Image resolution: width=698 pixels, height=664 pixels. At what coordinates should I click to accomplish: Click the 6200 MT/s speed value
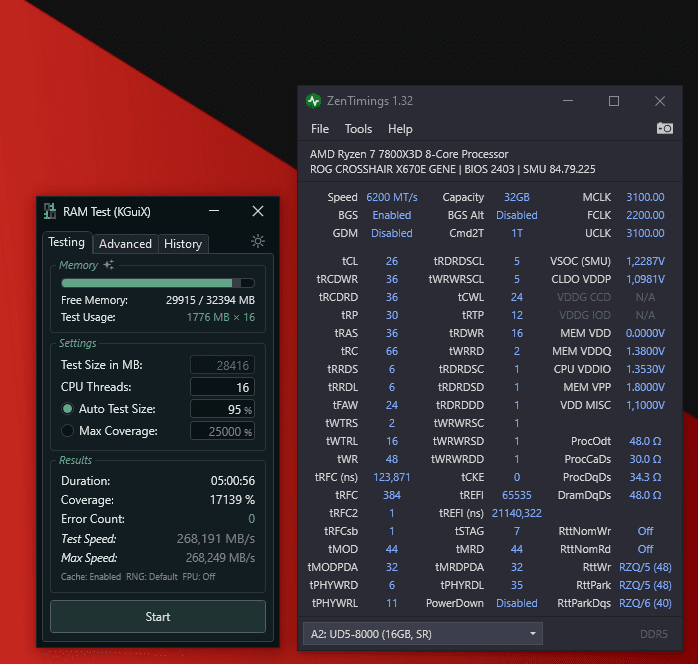pyautogui.click(x=392, y=197)
